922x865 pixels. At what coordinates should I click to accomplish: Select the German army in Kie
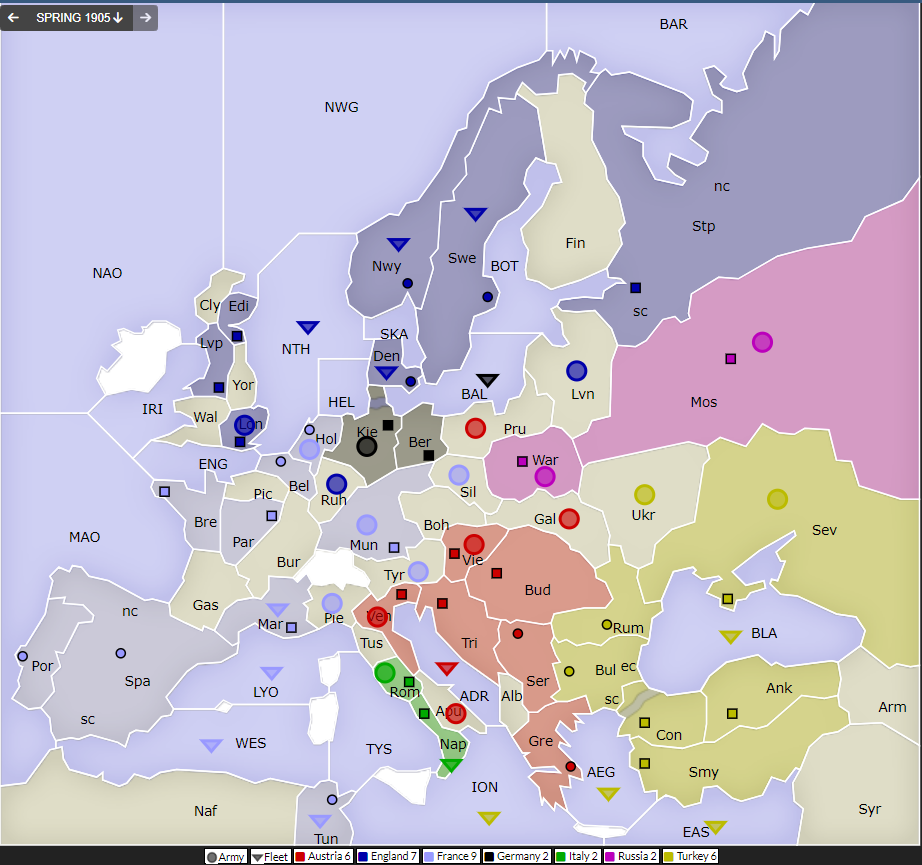(367, 446)
